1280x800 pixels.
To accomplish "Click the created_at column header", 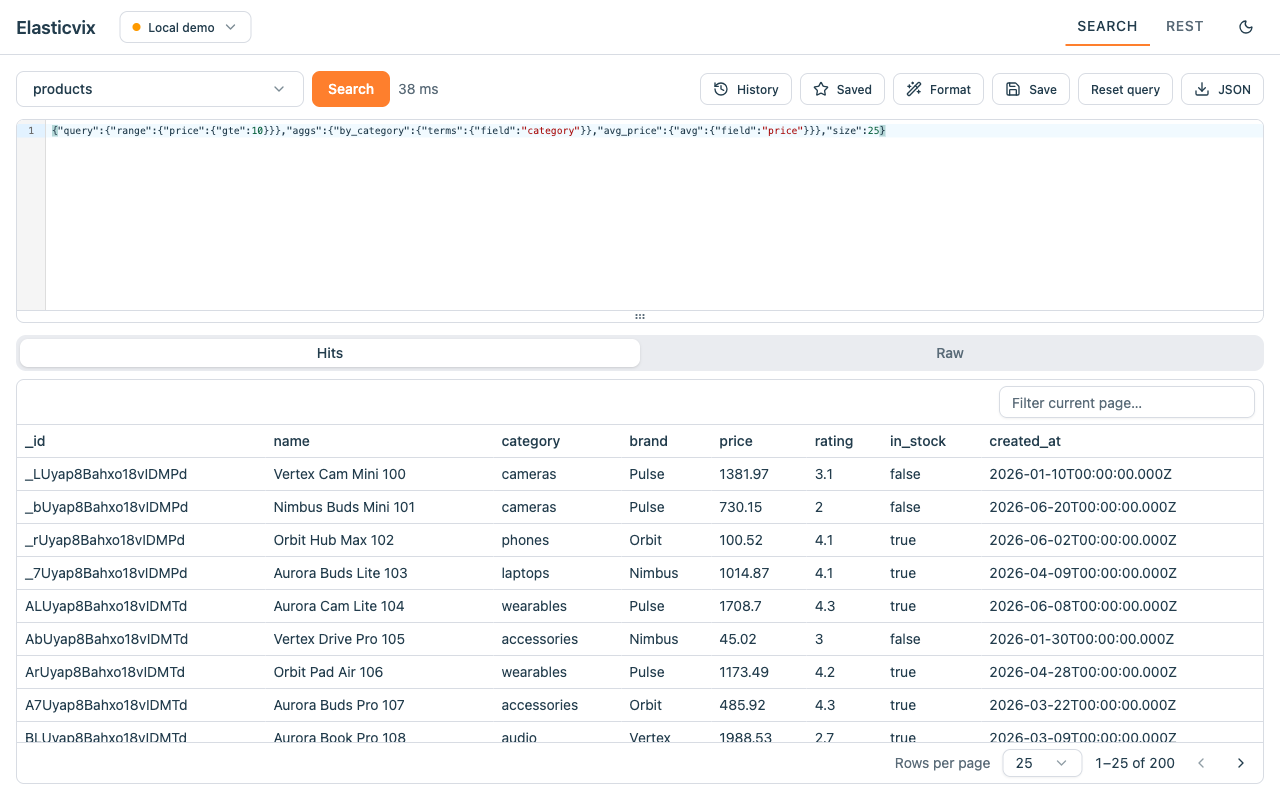I will tap(1025, 441).
